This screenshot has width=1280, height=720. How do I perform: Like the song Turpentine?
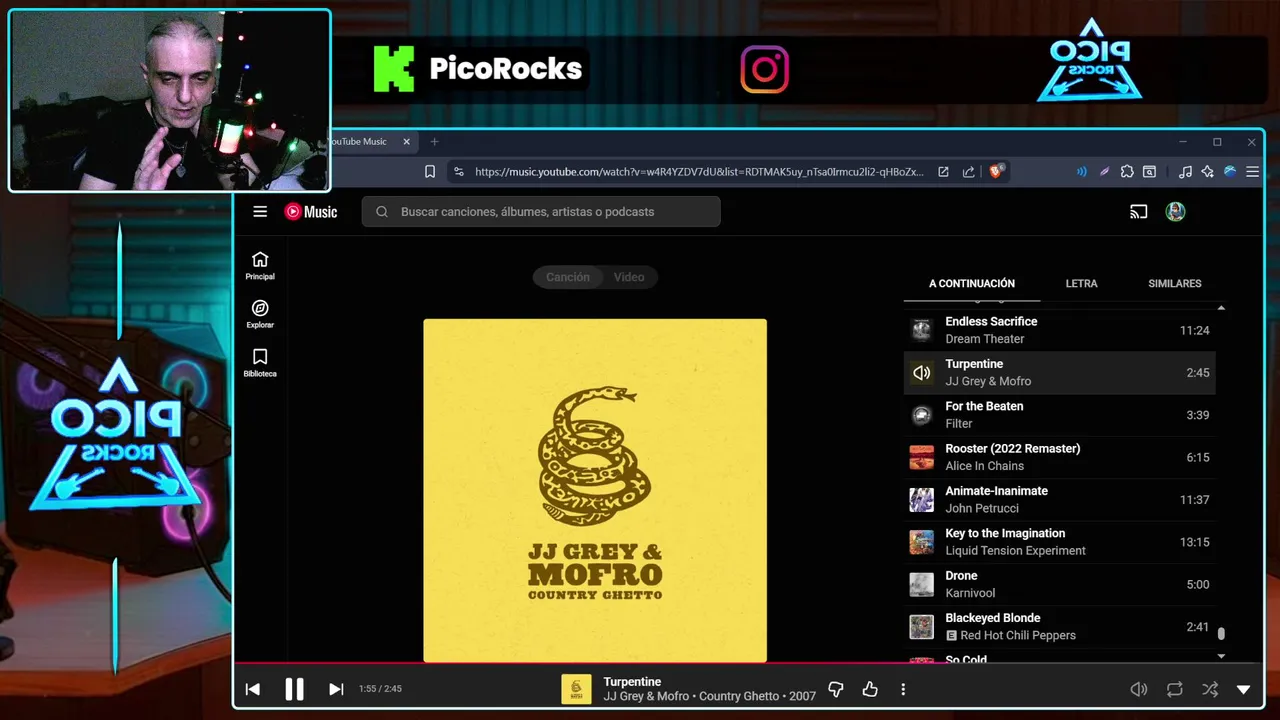point(870,689)
